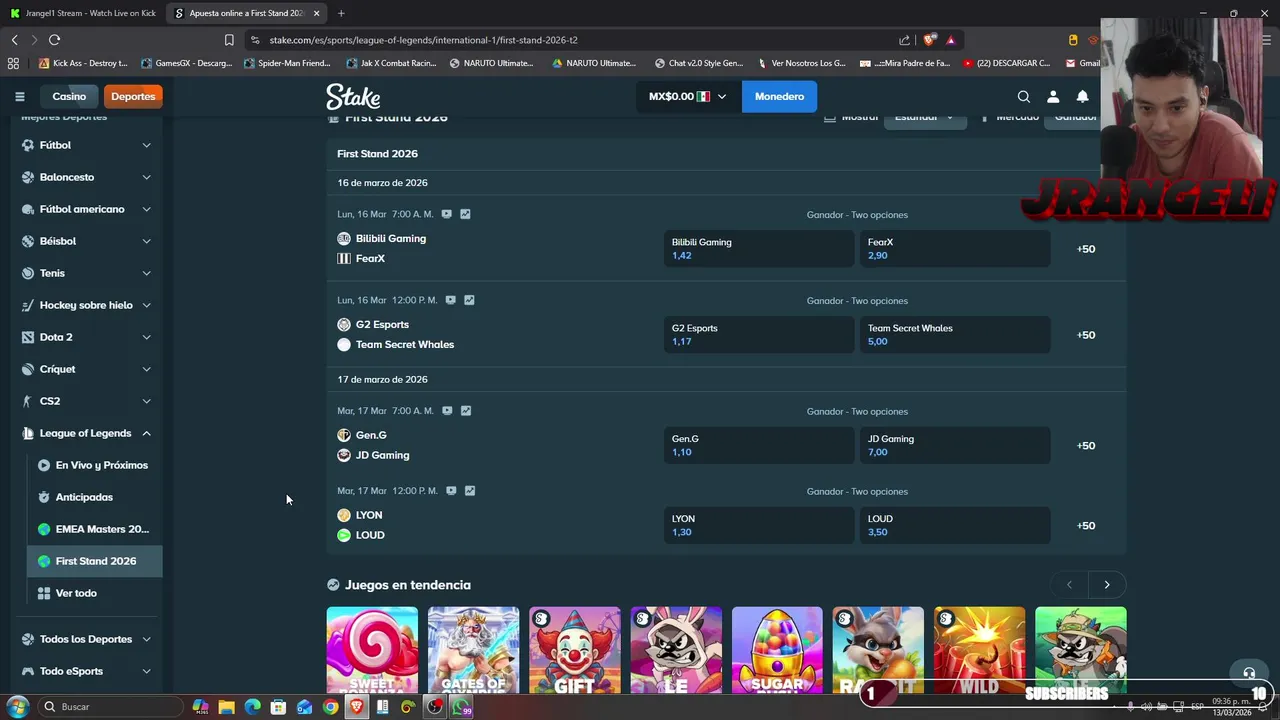Open Gates of Olympus game thumbnail
1280x720 pixels.
(473, 650)
